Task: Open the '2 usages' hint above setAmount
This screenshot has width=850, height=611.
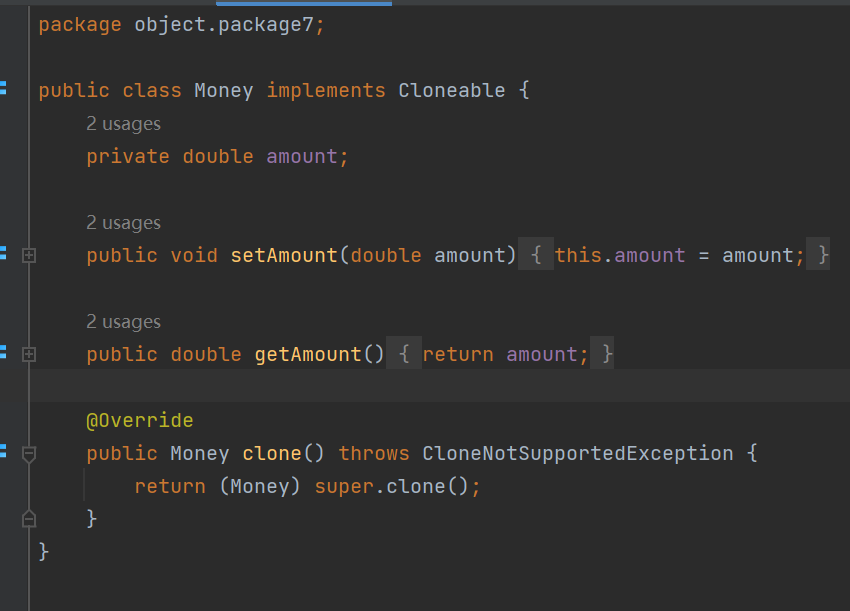Action: pos(124,223)
